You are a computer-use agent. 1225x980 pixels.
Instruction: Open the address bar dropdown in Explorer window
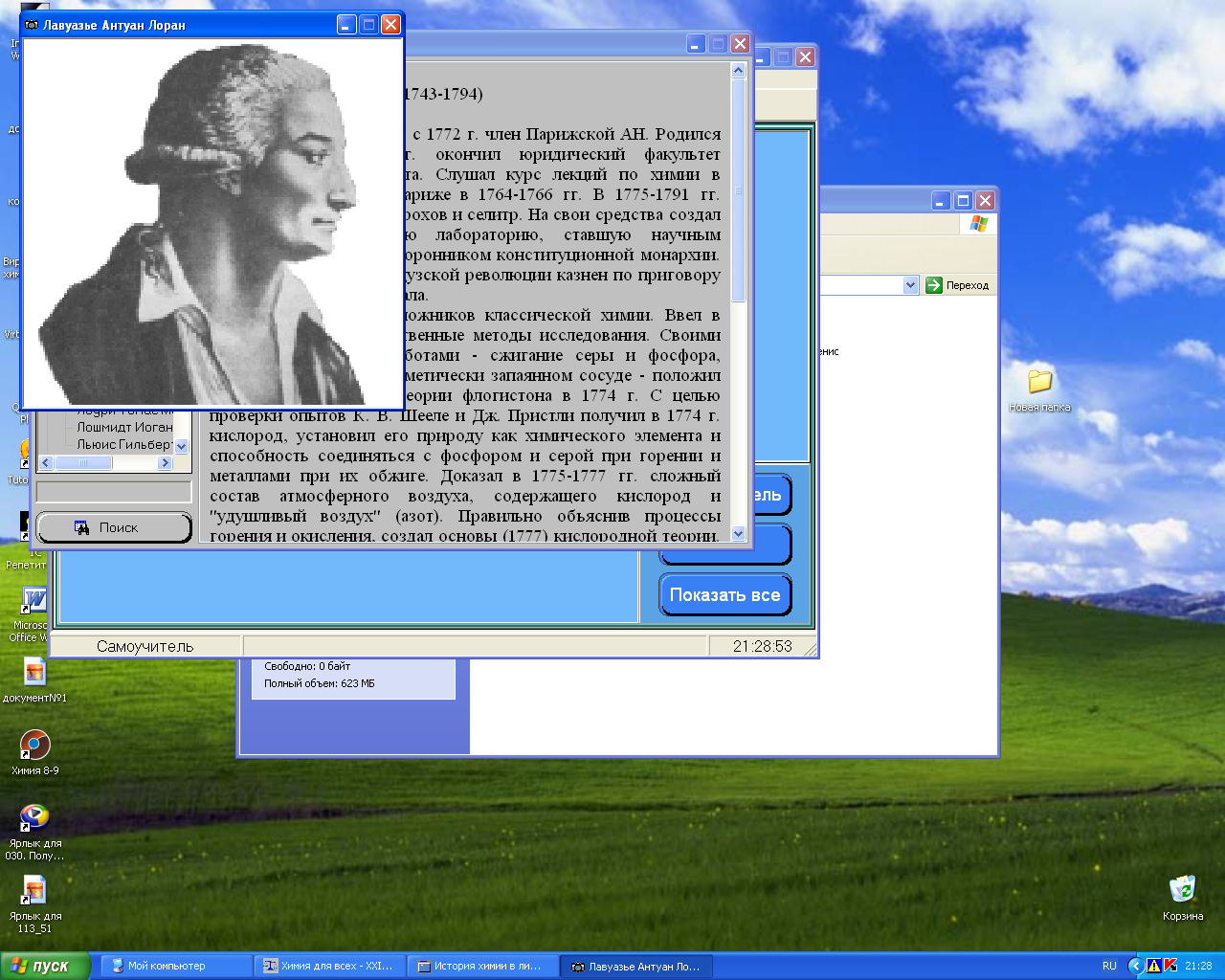coord(910,285)
